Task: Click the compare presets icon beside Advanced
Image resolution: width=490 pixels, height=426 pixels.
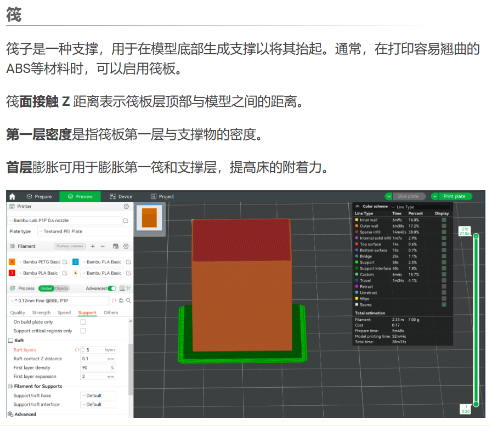Action: point(122,288)
